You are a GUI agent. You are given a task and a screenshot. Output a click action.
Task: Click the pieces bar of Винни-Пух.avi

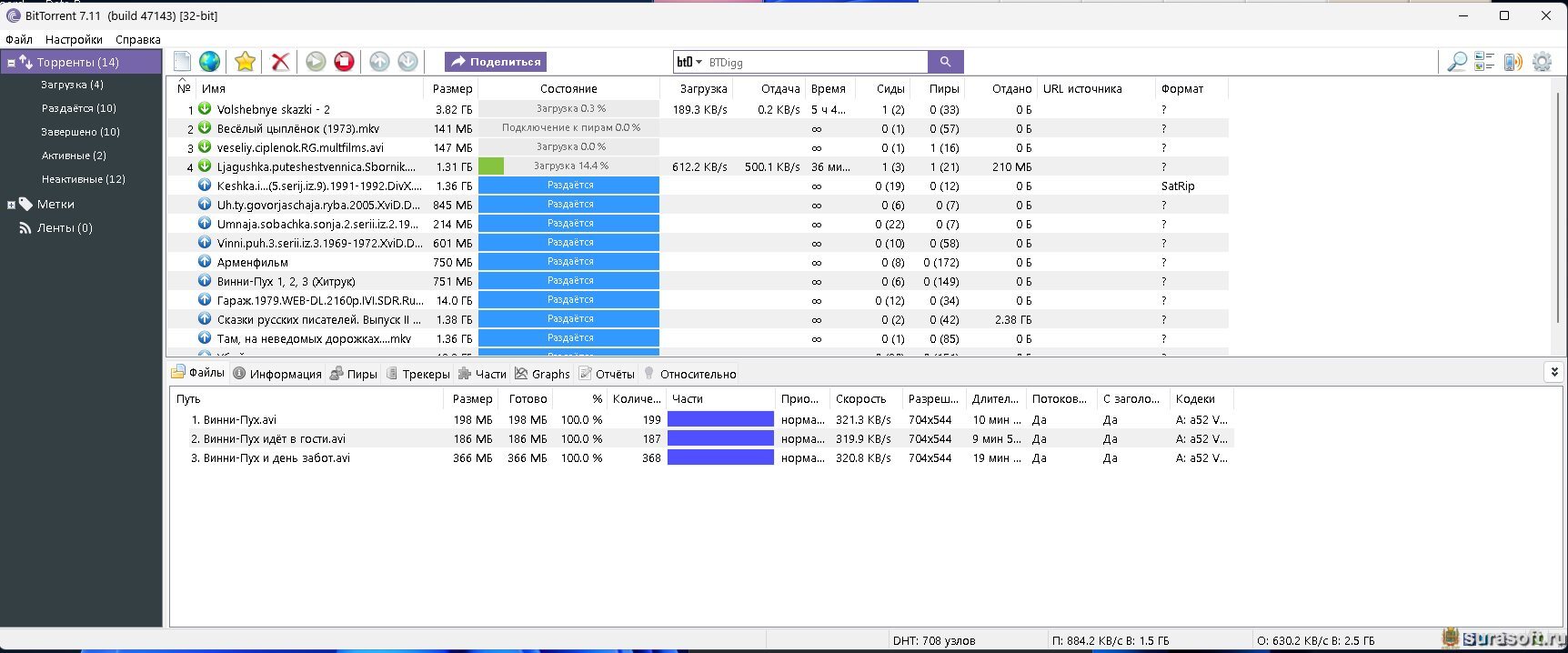pos(720,419)
